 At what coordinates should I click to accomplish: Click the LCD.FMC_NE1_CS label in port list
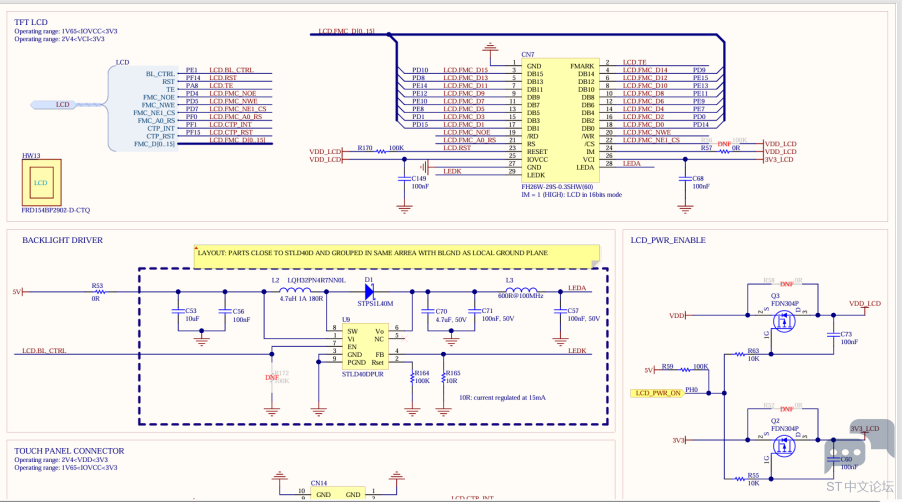[238, 109]
